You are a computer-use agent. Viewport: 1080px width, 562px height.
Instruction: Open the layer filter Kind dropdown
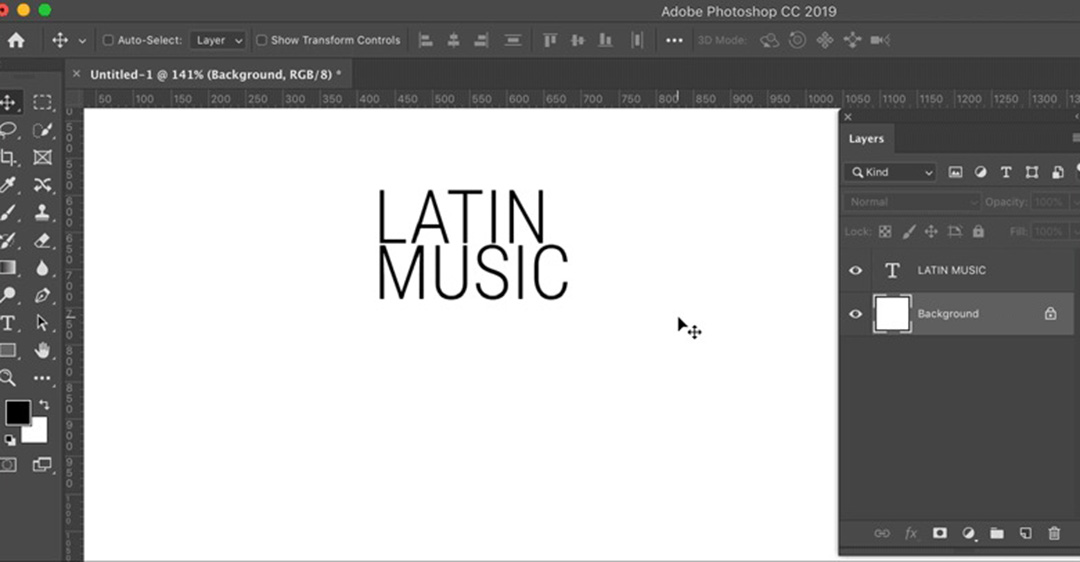coord(891,172)
